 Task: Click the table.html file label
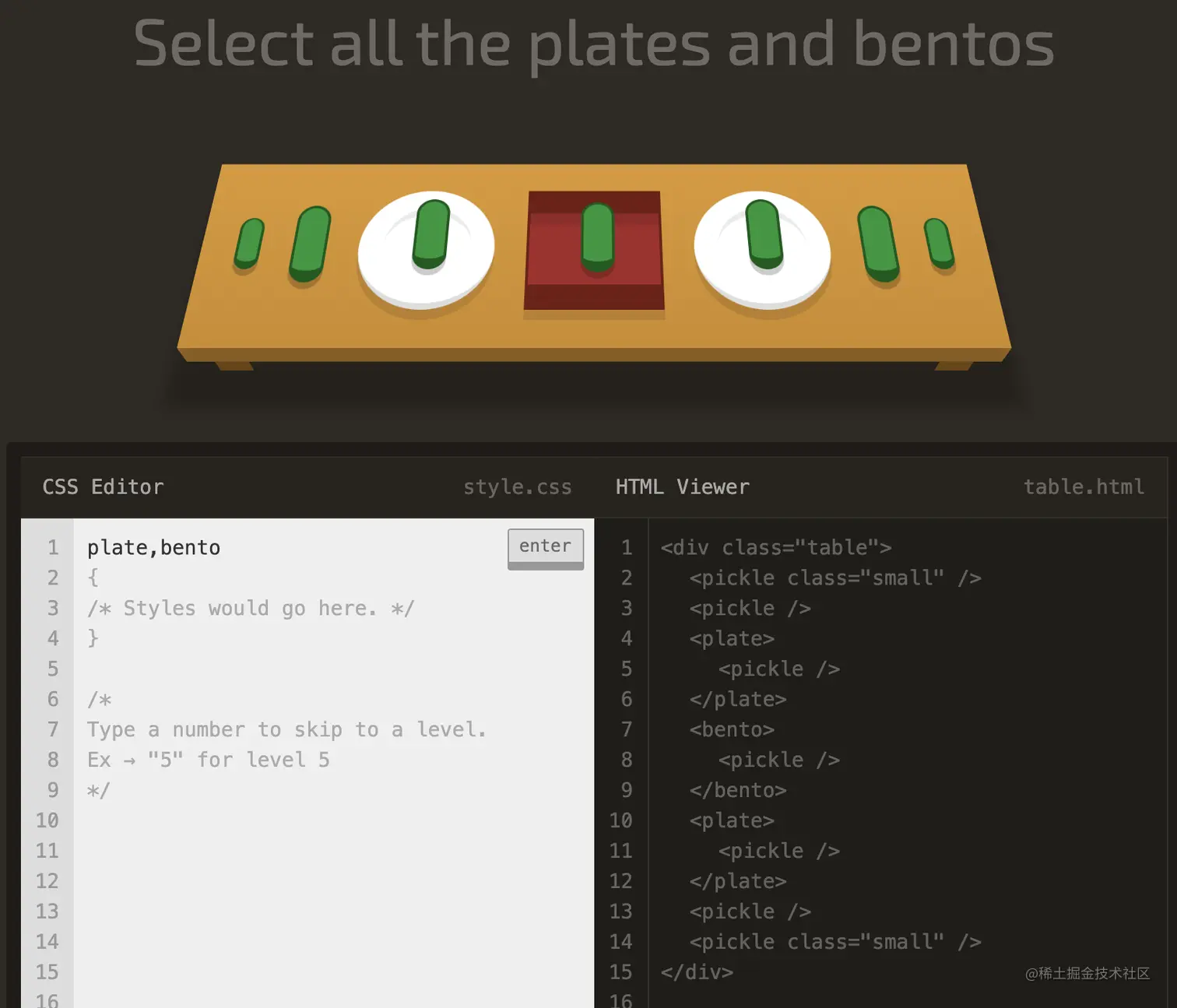[x=1084, y=487]
